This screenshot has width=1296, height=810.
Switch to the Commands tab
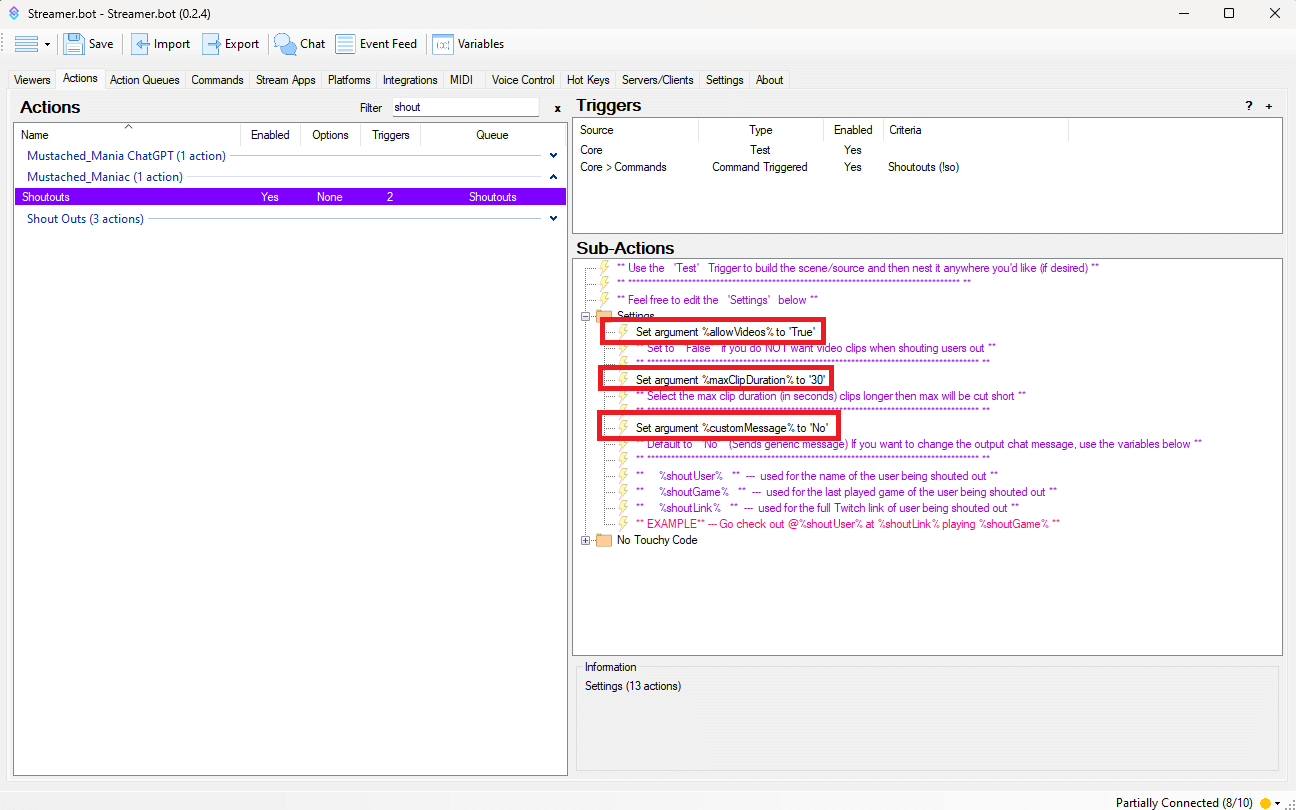click(x=217, y=80)
